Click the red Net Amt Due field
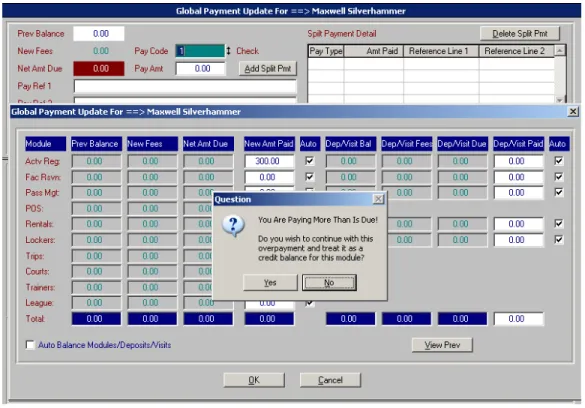The image size is (585, 408). 99,69
